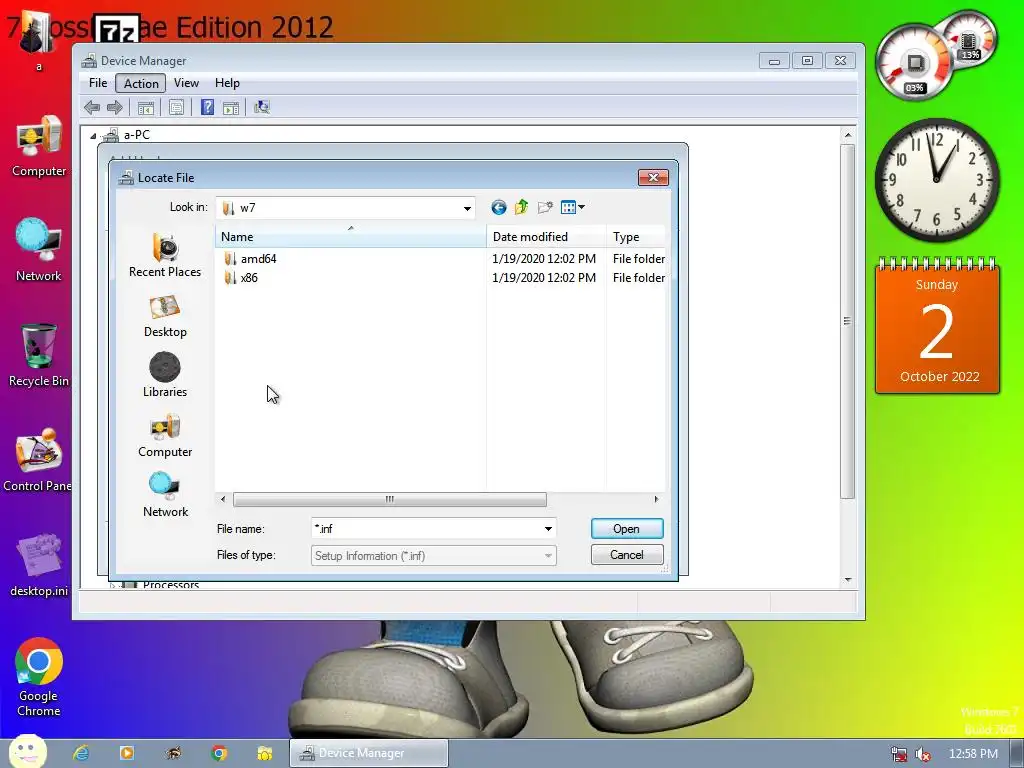Viewport: 1024px width, 768px height.
Task: Click the Device Manager scroll down arrow
Action: [848, 580]
